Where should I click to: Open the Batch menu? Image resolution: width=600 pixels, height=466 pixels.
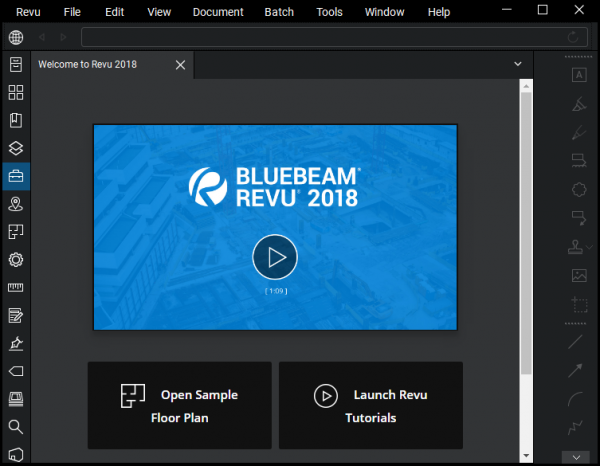point(279,12)
